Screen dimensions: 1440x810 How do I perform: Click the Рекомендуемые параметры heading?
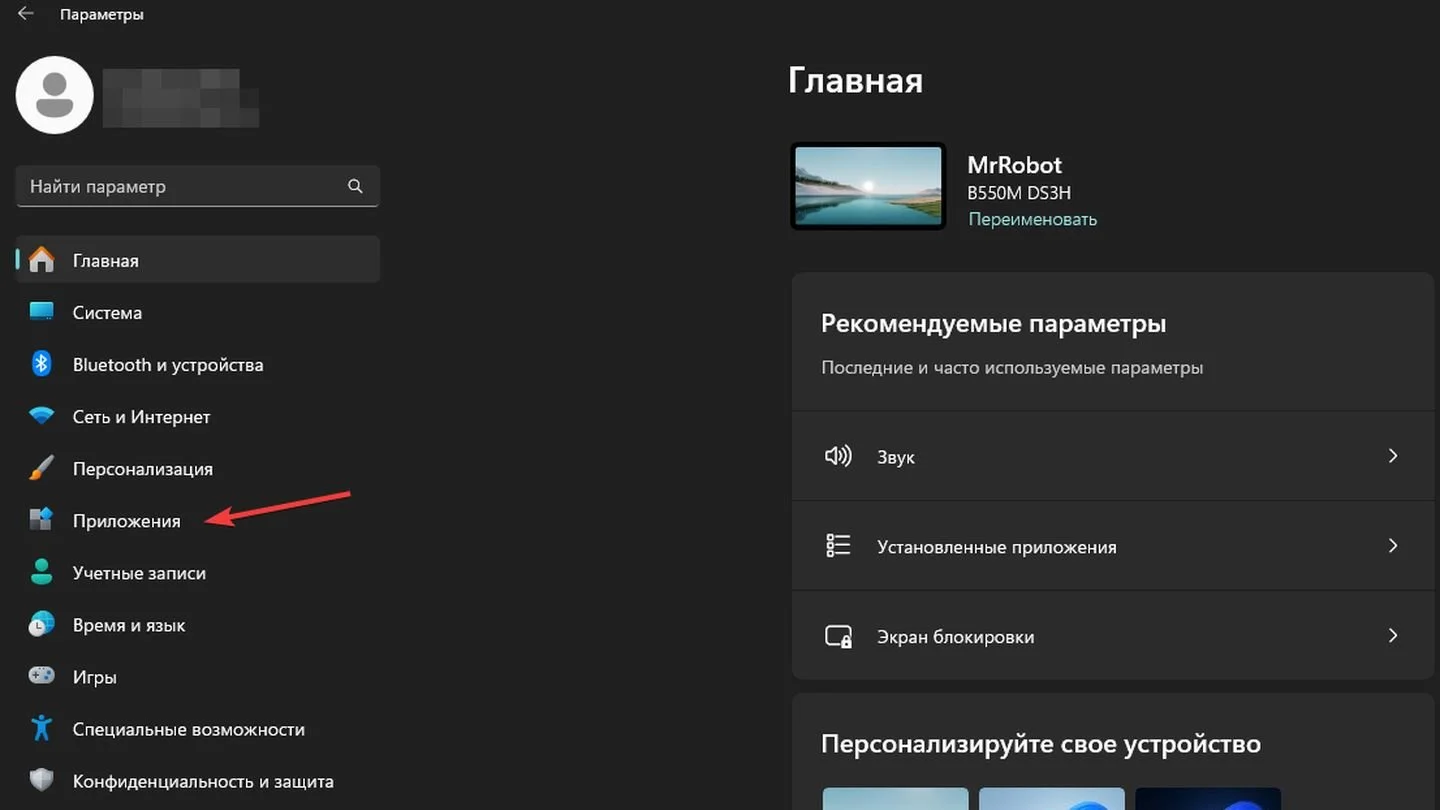point(994,324)
